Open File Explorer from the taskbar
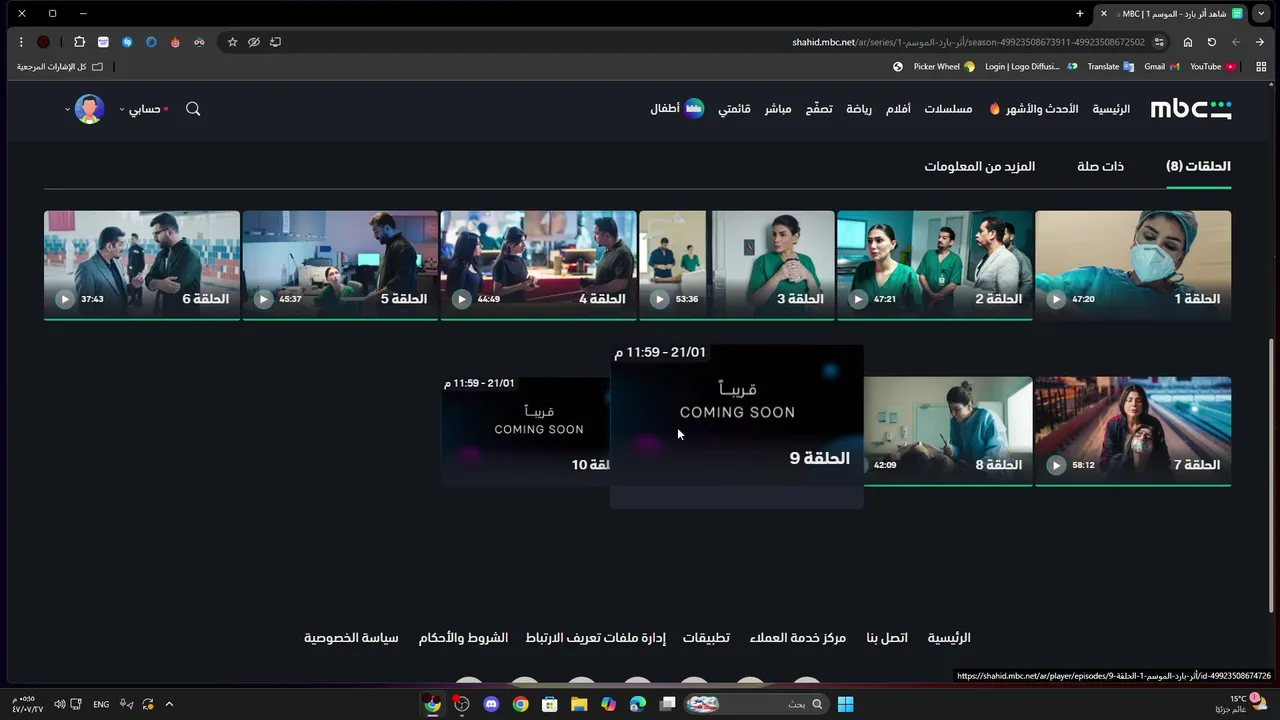 coord(579,704)
